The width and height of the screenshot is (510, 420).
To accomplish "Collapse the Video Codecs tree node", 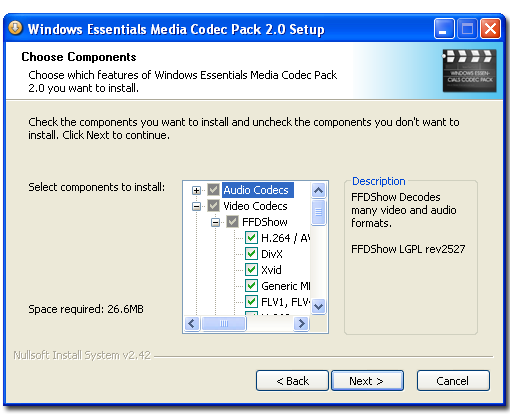I will (196, 206).
